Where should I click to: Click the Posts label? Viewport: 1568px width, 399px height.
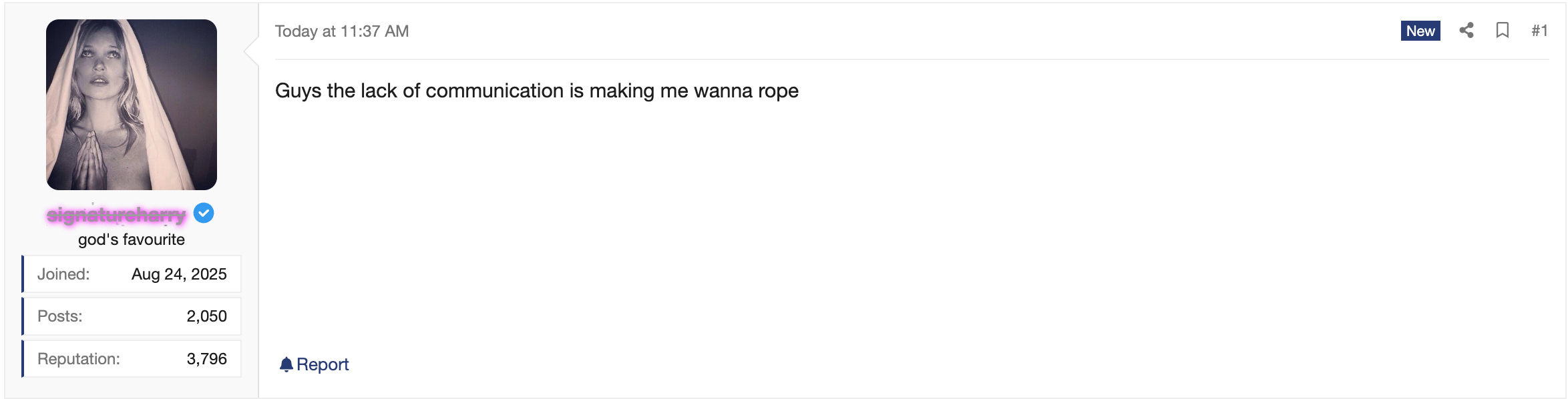[60, 316]
